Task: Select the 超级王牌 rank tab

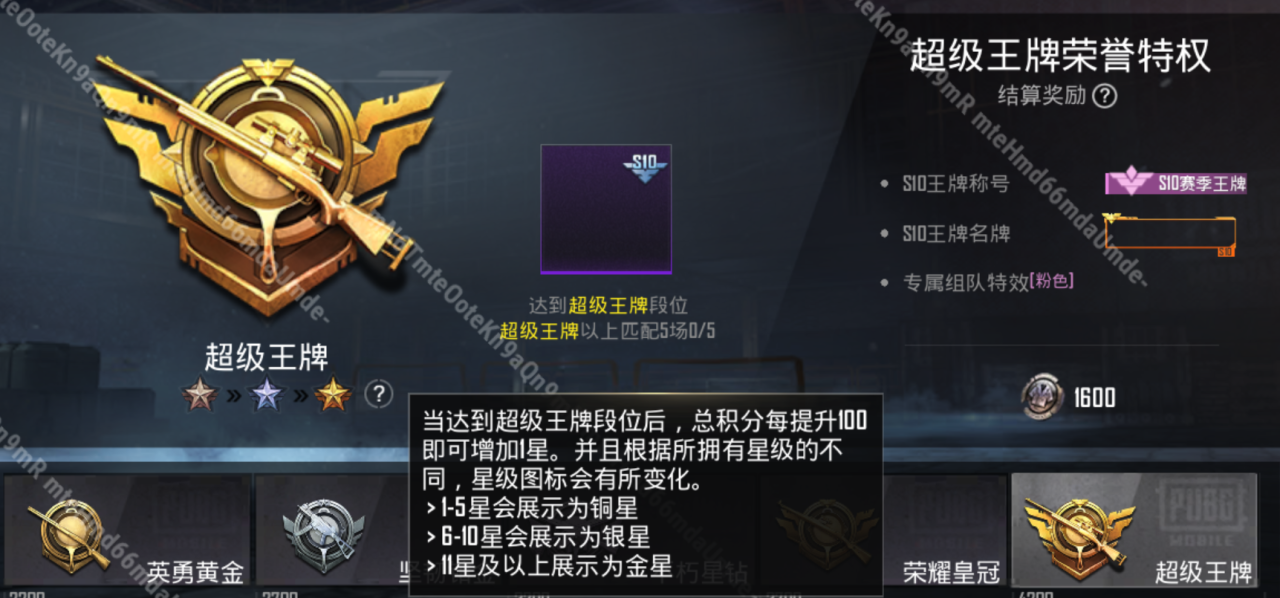Action: [x=1134, y=532]
